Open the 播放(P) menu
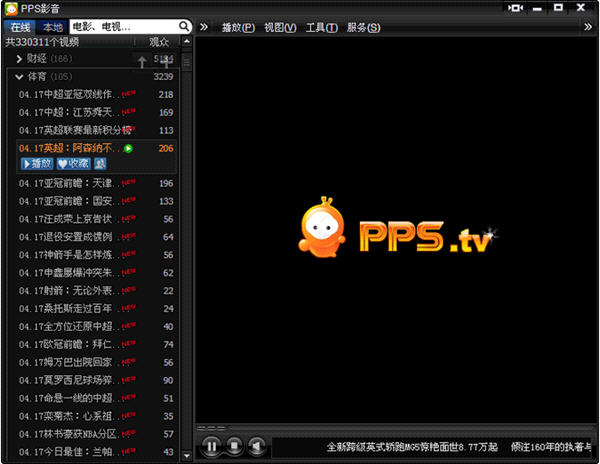The height and width of the screenshot is (464, 600). tap(238, 27)
